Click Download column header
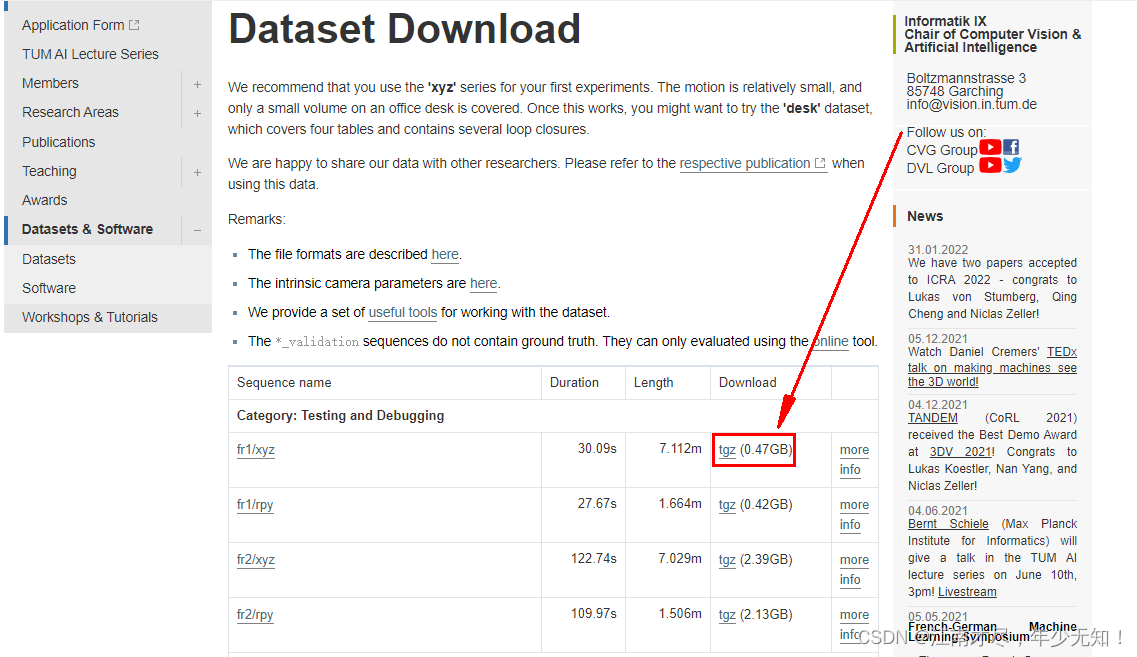 click(748, 383)
